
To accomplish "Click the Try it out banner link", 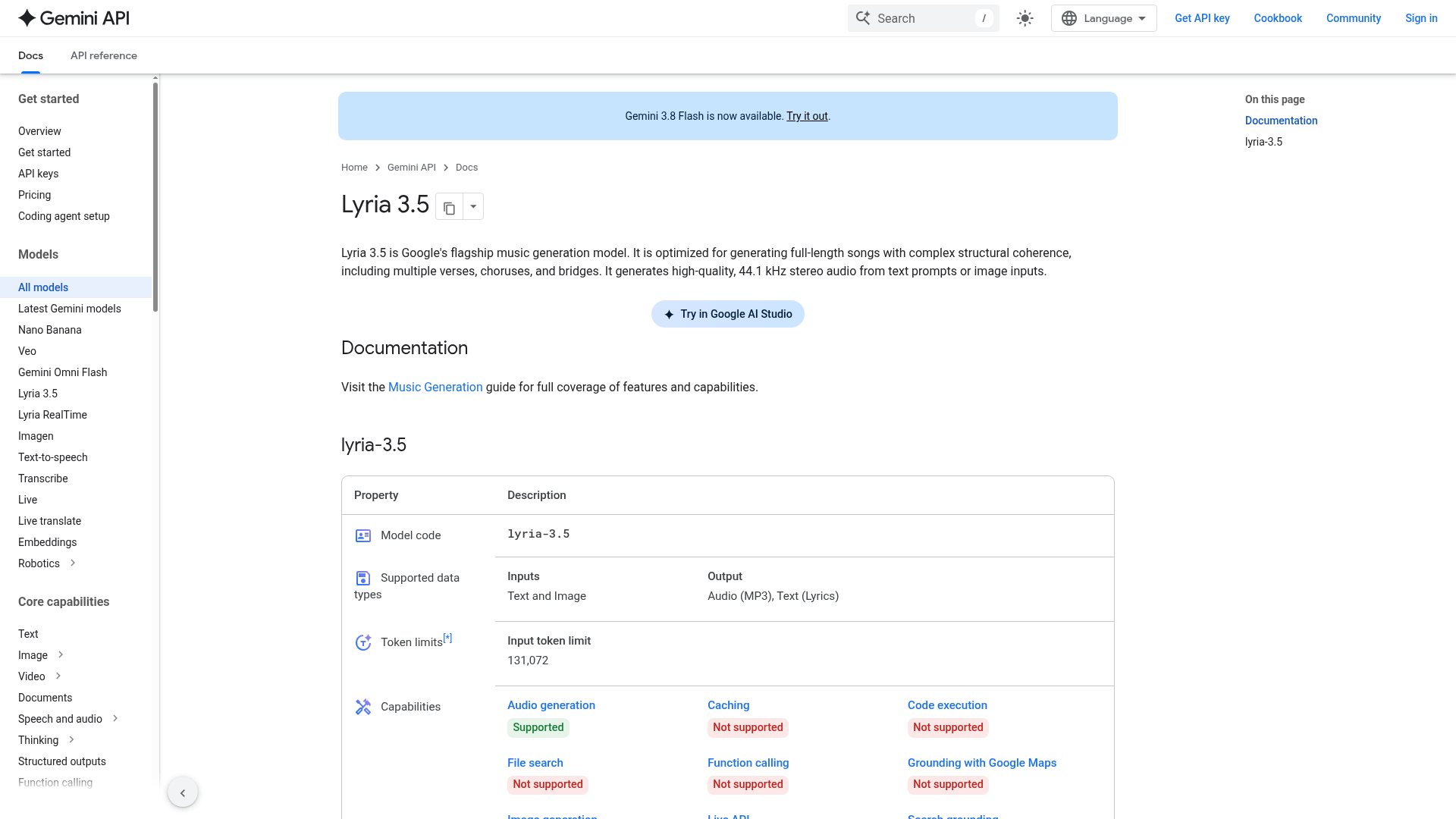I will pyautogui.click(x=807, y=116).
